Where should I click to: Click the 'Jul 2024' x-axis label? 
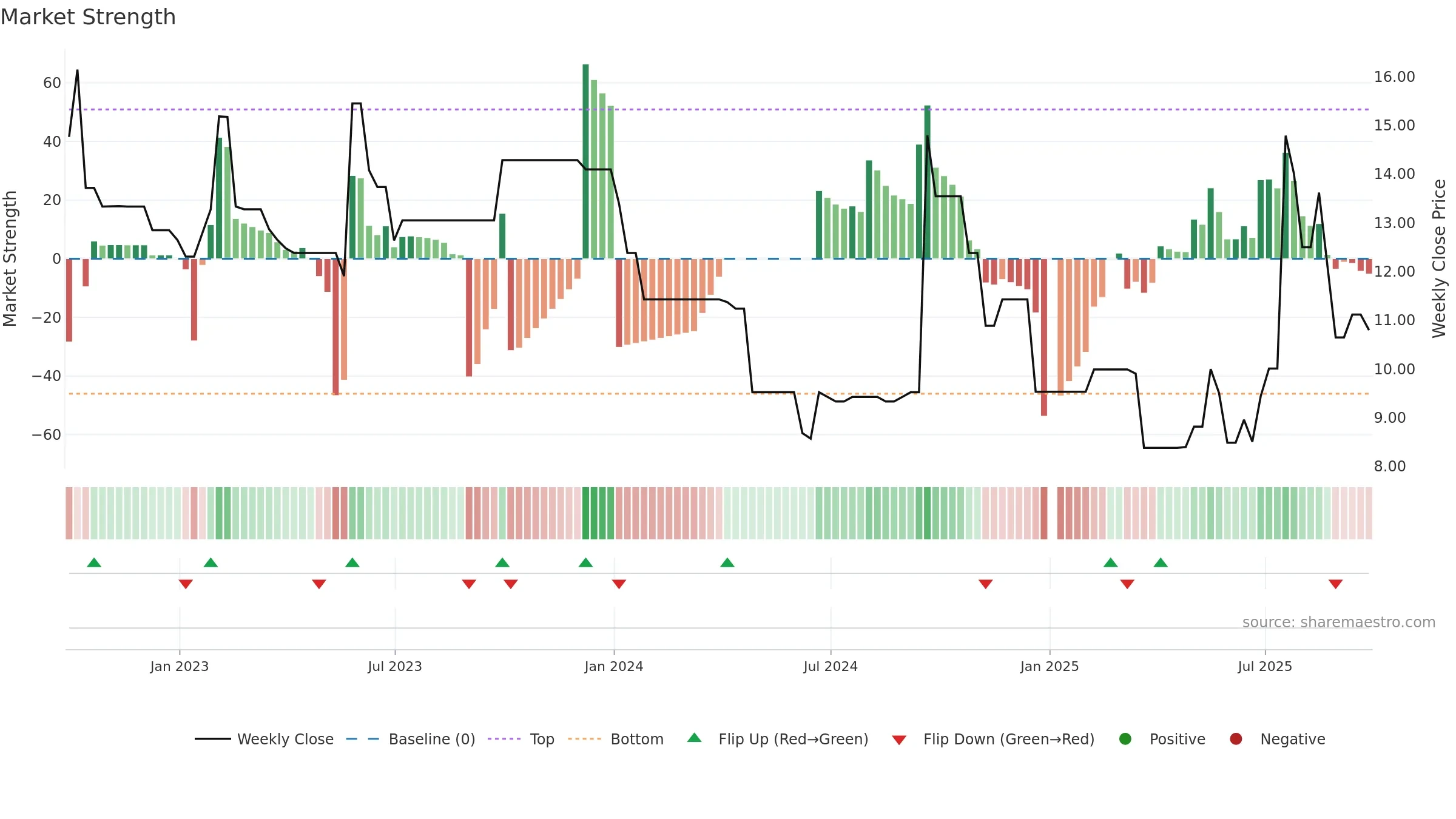coord(831,666)
